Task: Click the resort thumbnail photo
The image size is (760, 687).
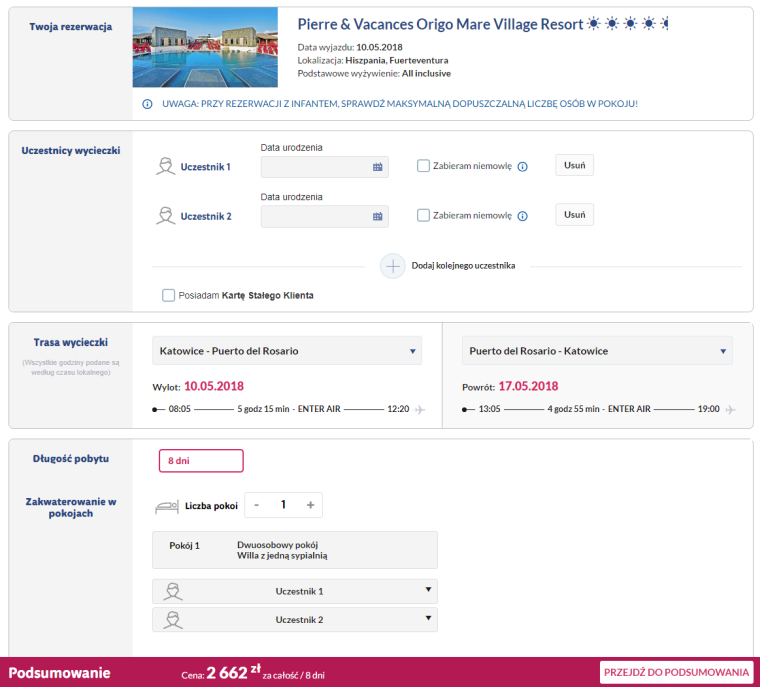Action: pyautogui.click(x=206, y=48)
